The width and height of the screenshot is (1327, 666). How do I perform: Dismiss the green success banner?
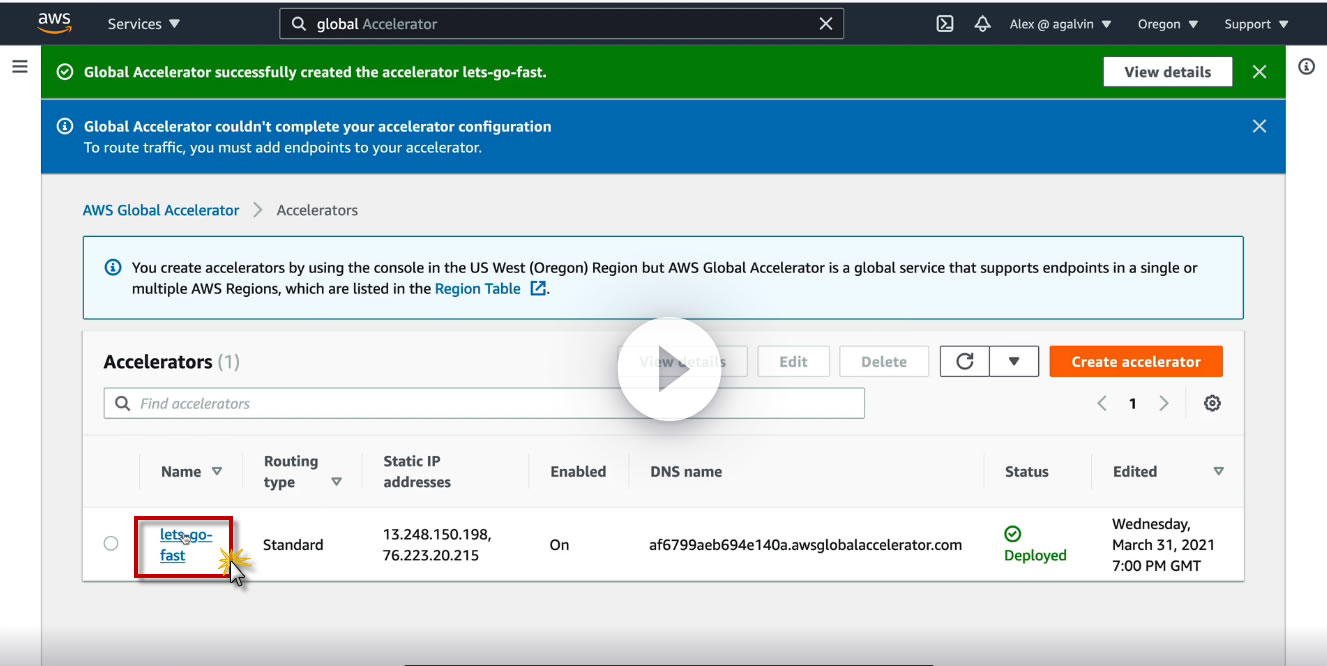pos(1259,72)
